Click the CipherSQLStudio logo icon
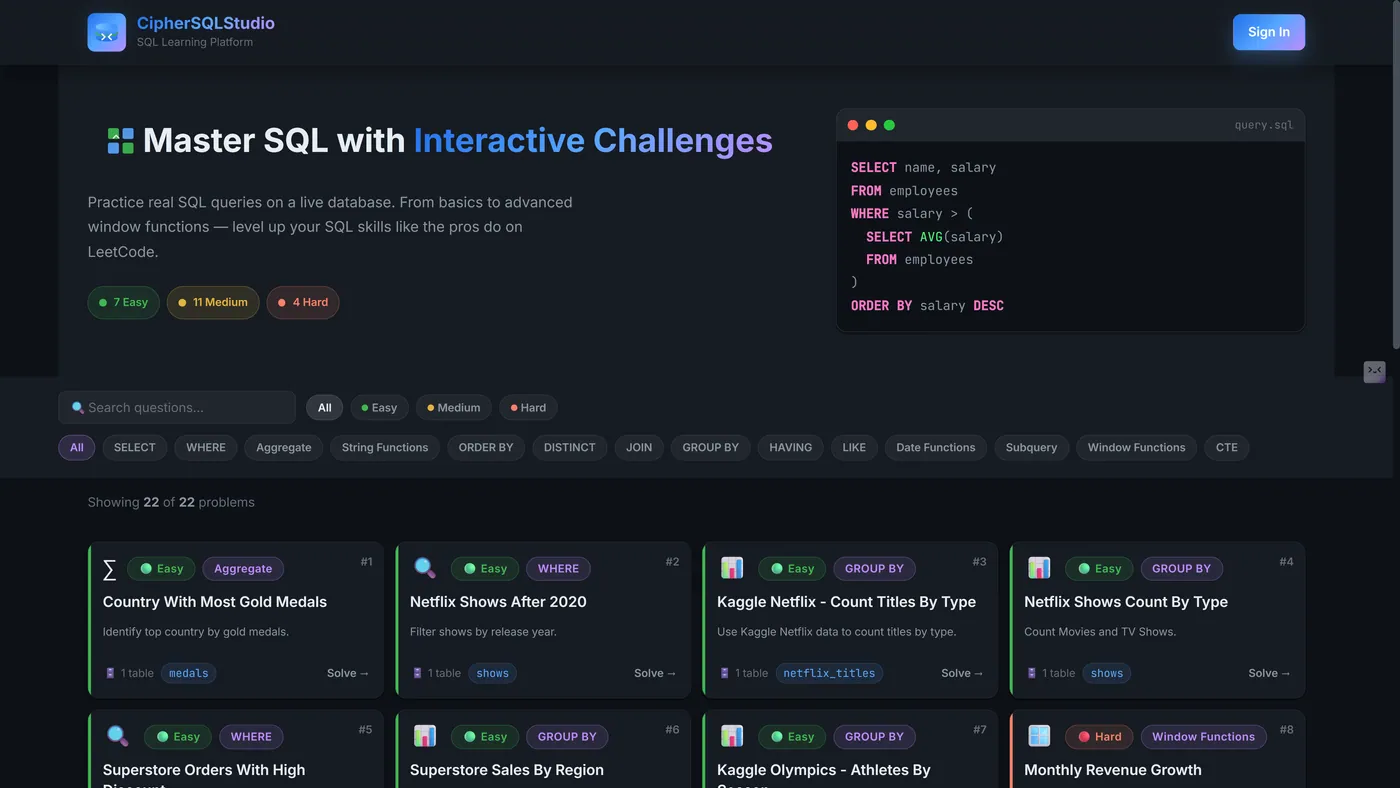The width and height of the screenshot is (1400, 788). pos(107,32)
